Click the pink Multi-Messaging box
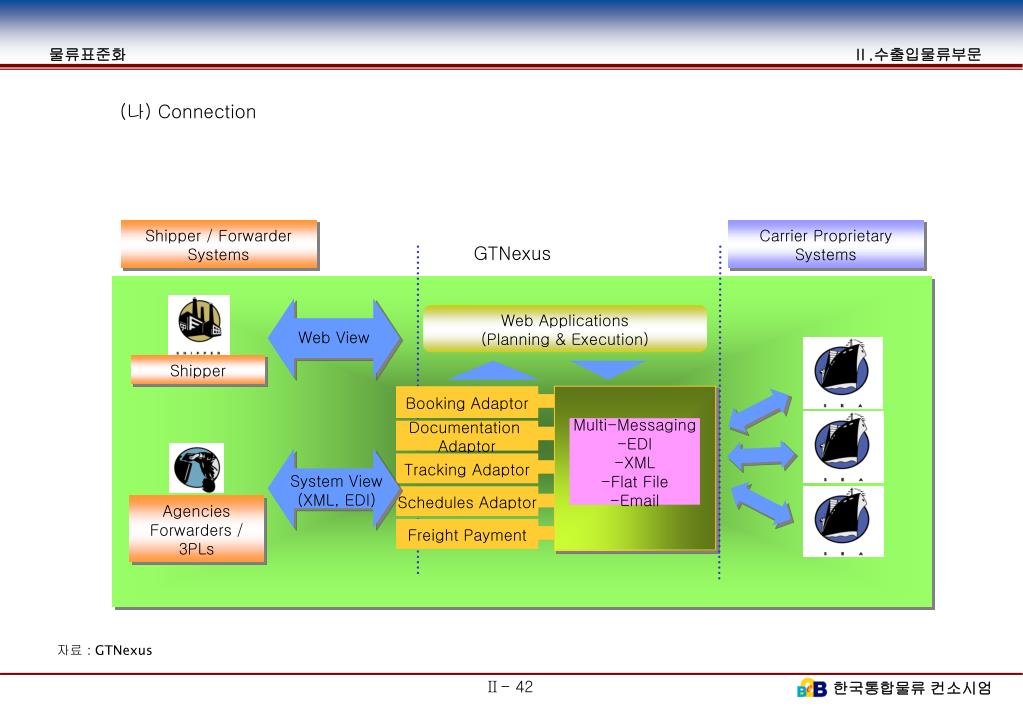Screen dimensions: 1023x708 pos(635,461)
